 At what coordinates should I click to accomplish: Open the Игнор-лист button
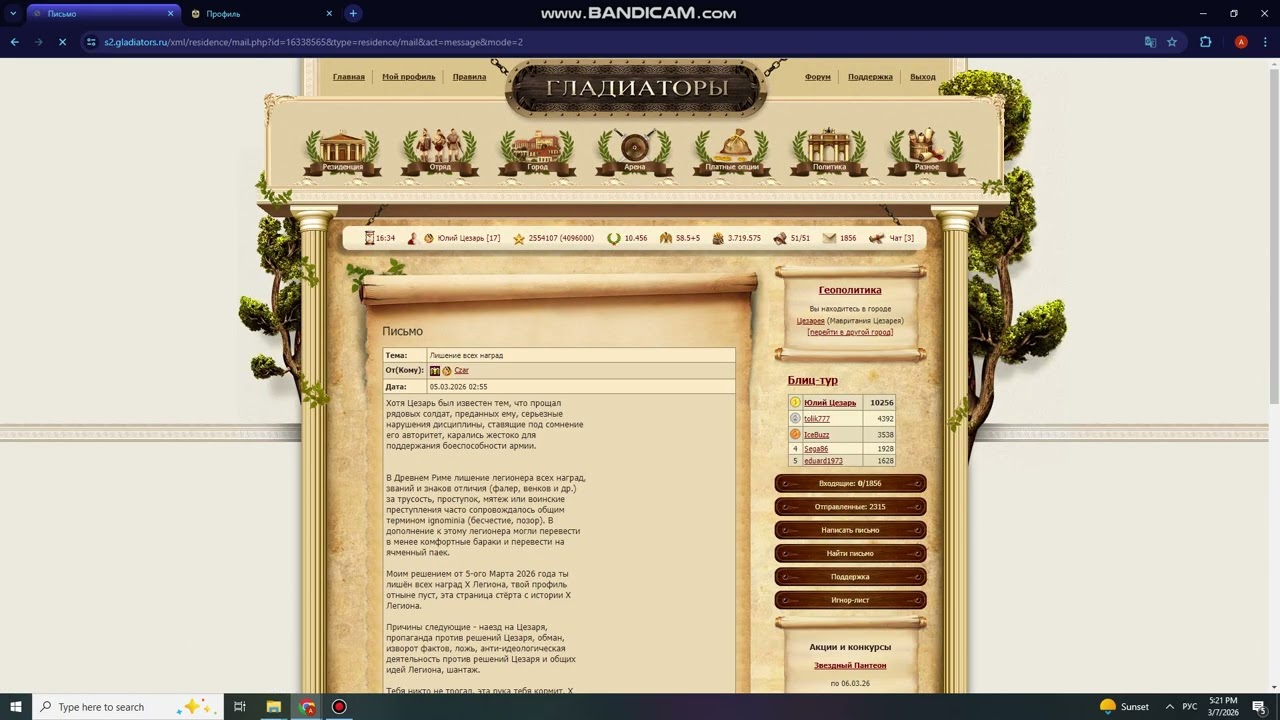[850, 600]
